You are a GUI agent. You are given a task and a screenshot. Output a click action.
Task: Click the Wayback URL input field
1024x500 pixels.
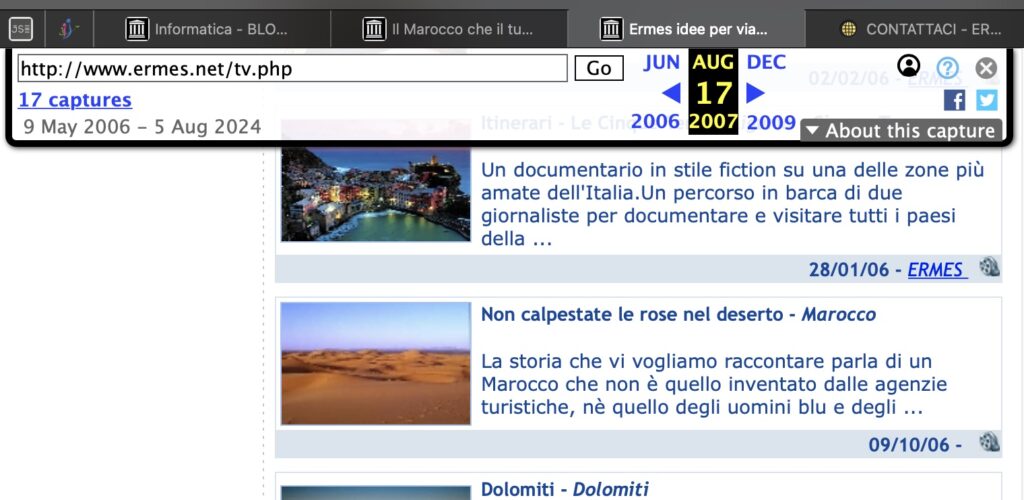click(292, 69)
